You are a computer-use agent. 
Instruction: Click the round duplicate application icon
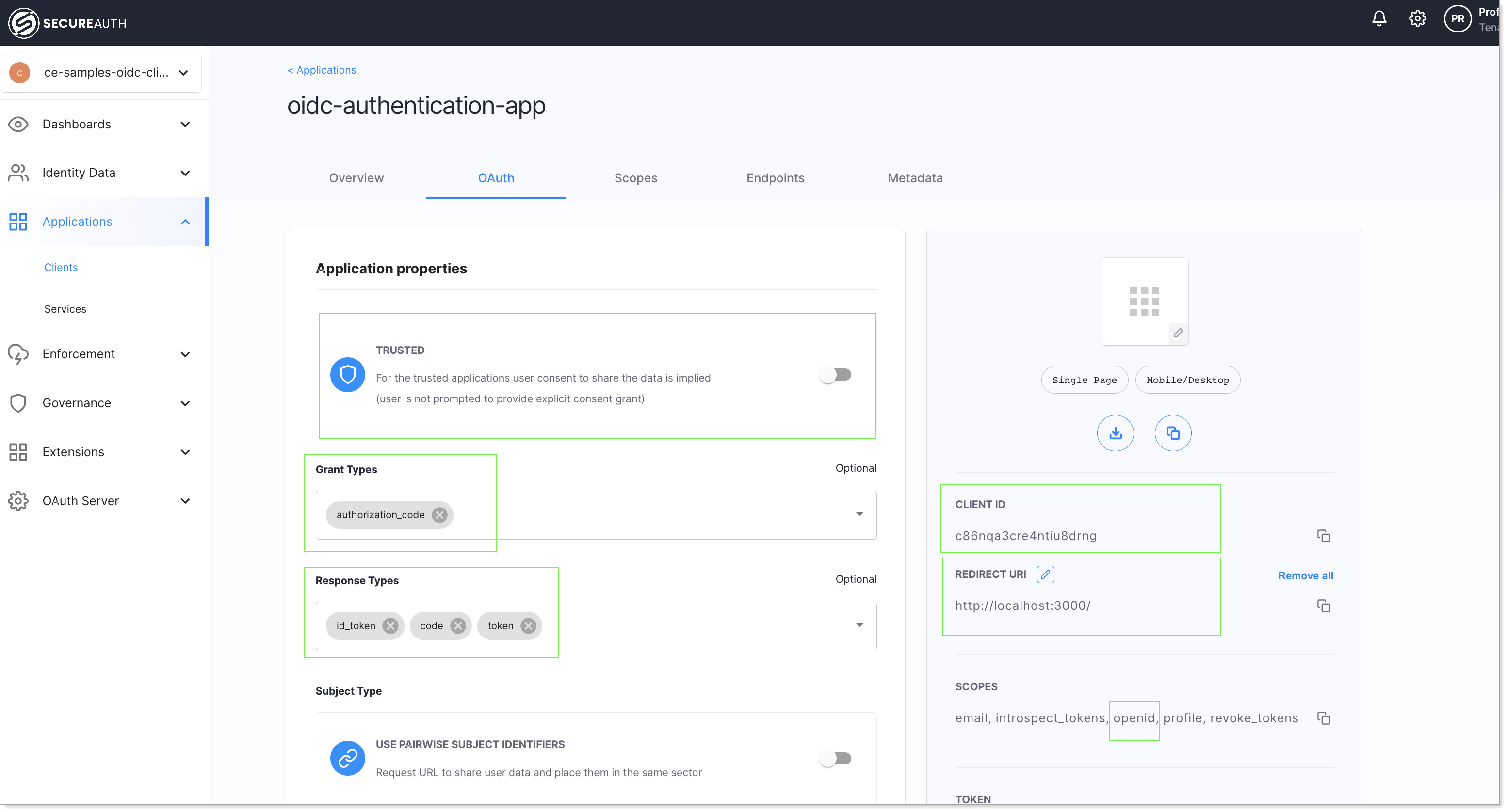tap(1172, 433)
